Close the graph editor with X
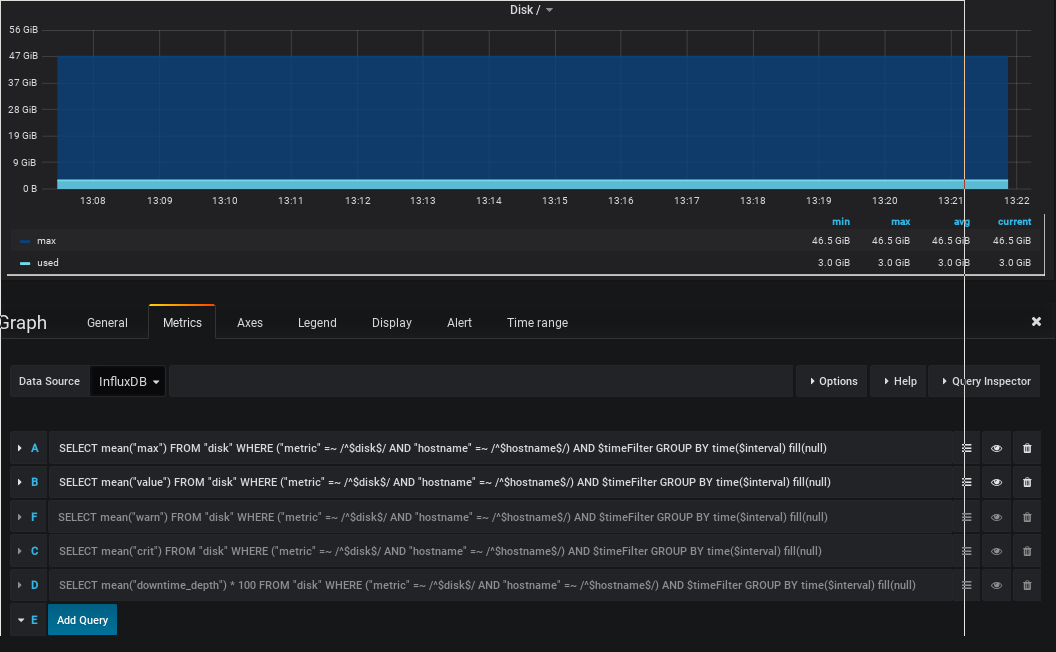Image resolution: width=1056 pixels, height=652 pixels. pos(1036,322)
